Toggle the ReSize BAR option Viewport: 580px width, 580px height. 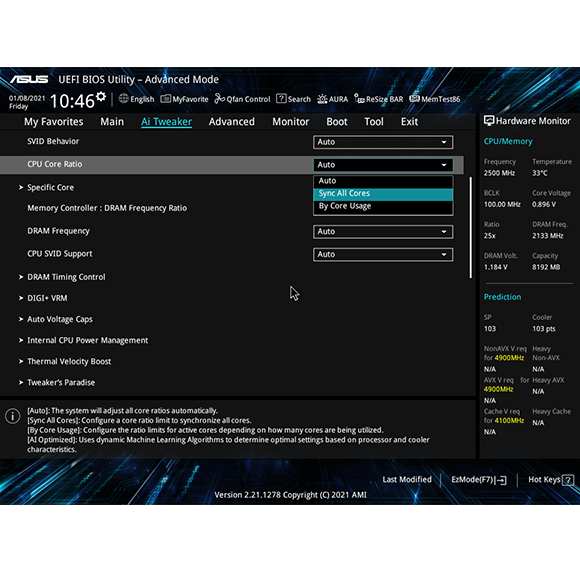coord(378,99)
